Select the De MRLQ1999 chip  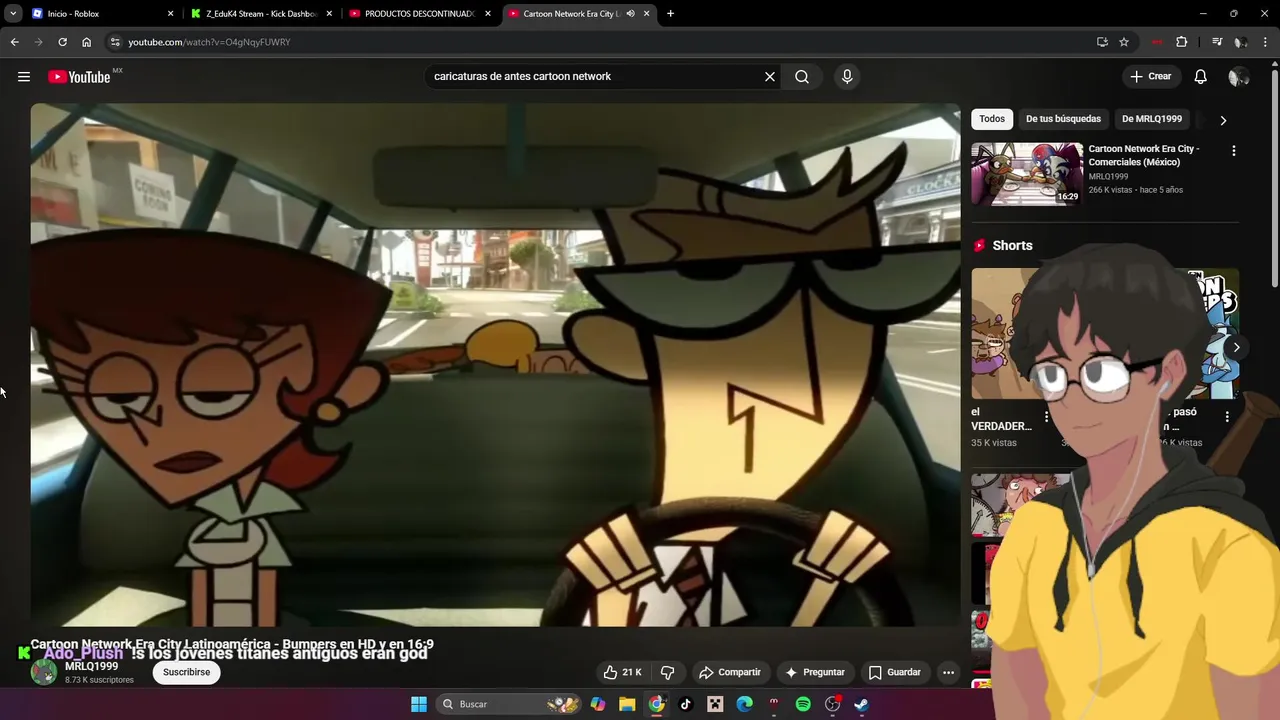pos(1151,119)
